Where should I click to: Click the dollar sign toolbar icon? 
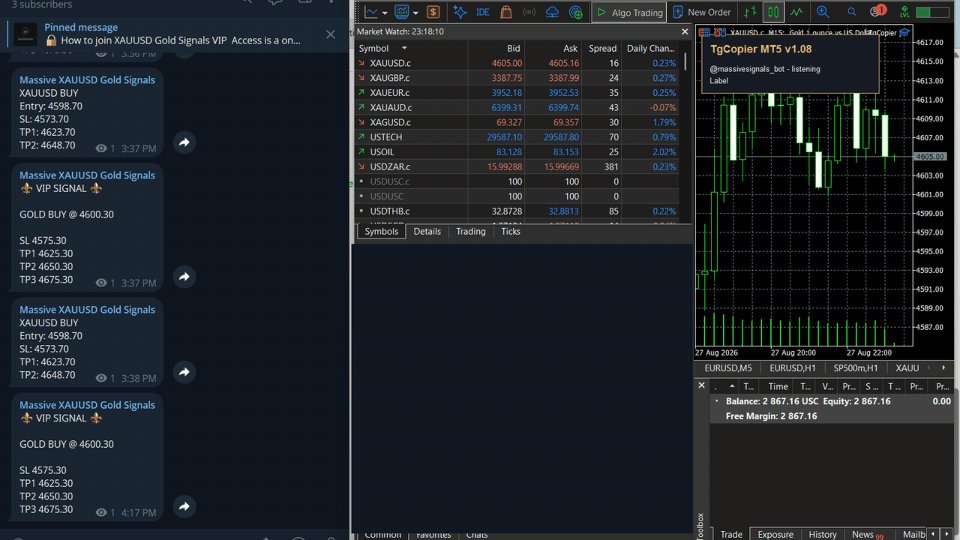click(433, 12)
